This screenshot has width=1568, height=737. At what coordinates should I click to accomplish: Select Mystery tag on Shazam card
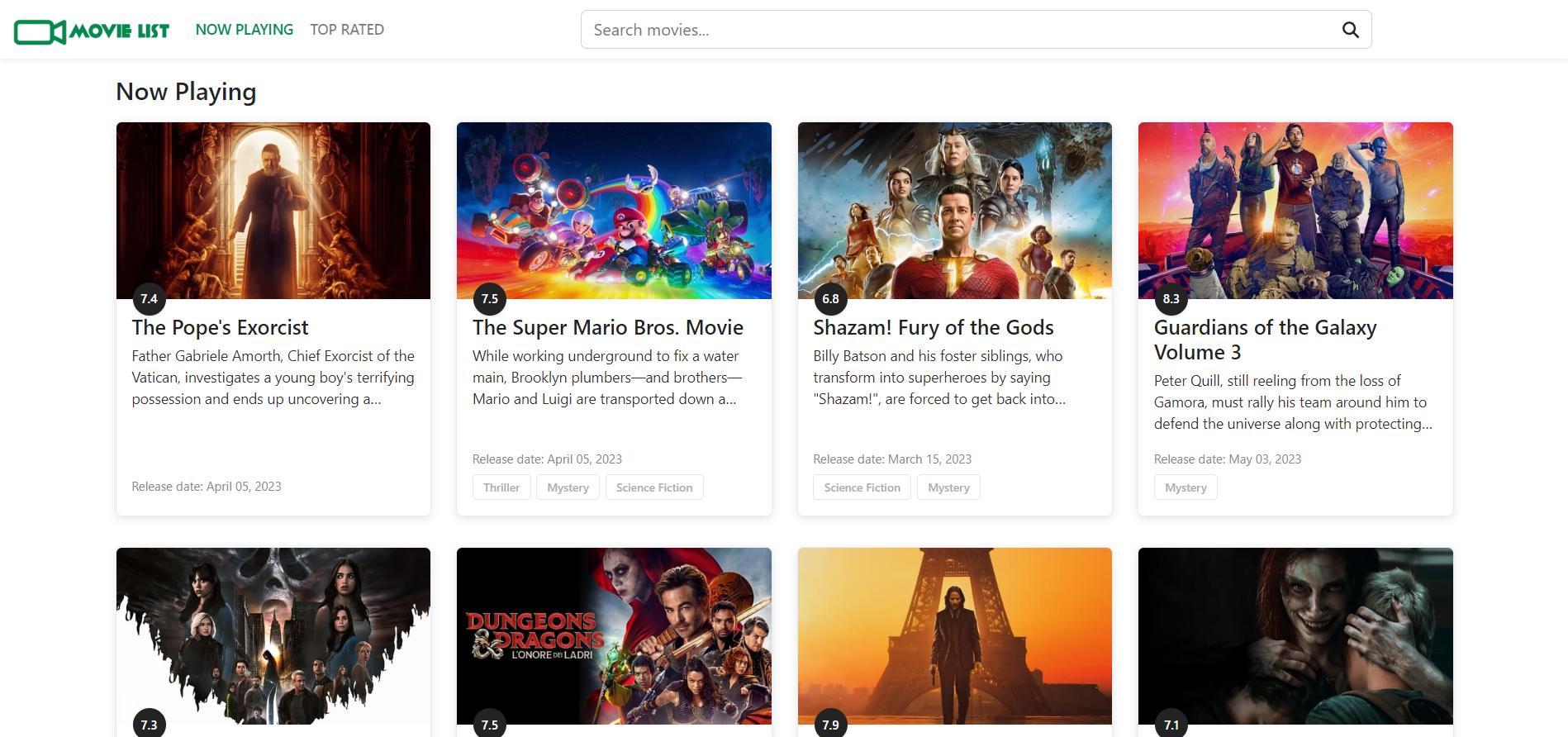point(948,487)
